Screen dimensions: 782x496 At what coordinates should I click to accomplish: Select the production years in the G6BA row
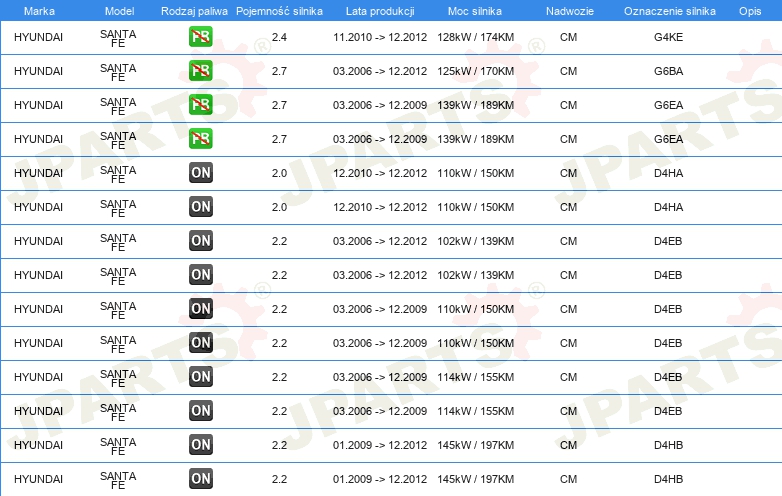[380, 71]
